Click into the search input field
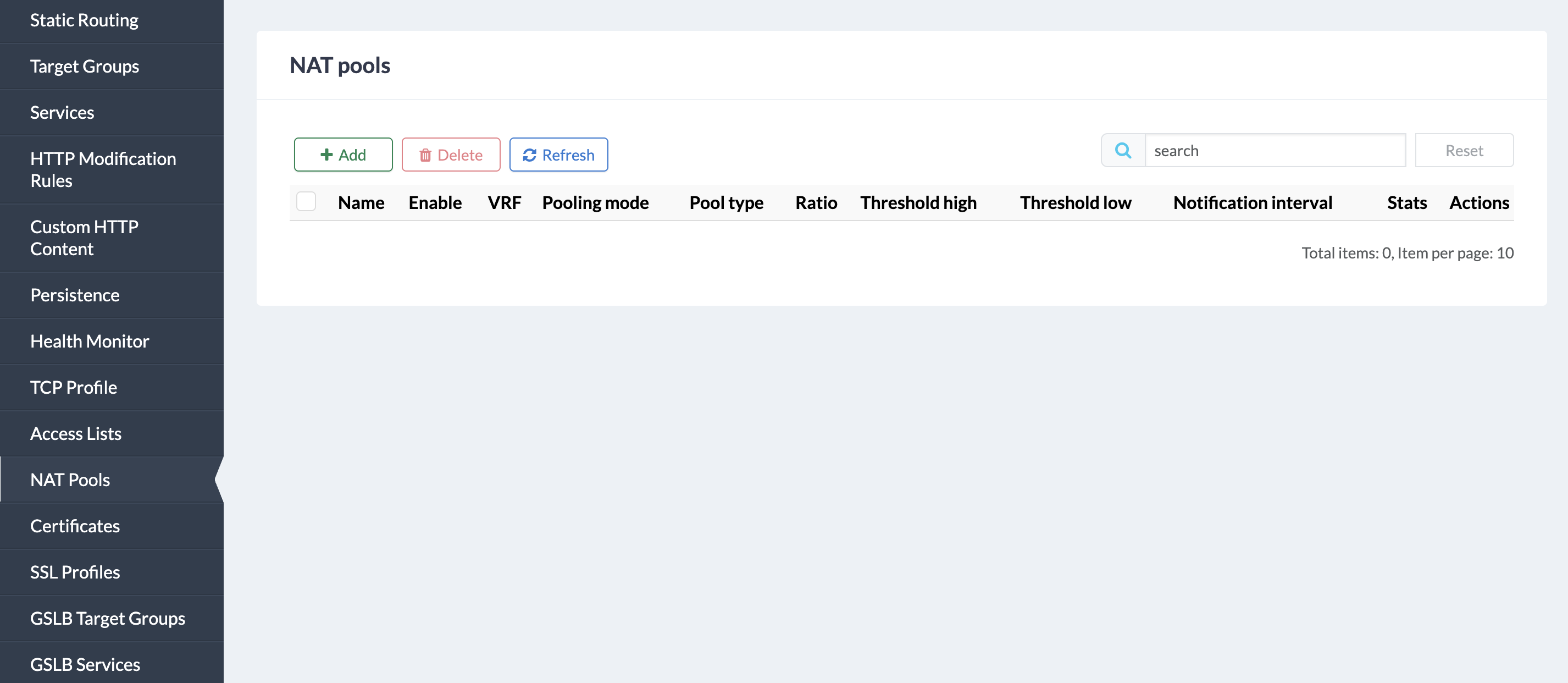1568x683 pixels. click(x=1275, y=151)
